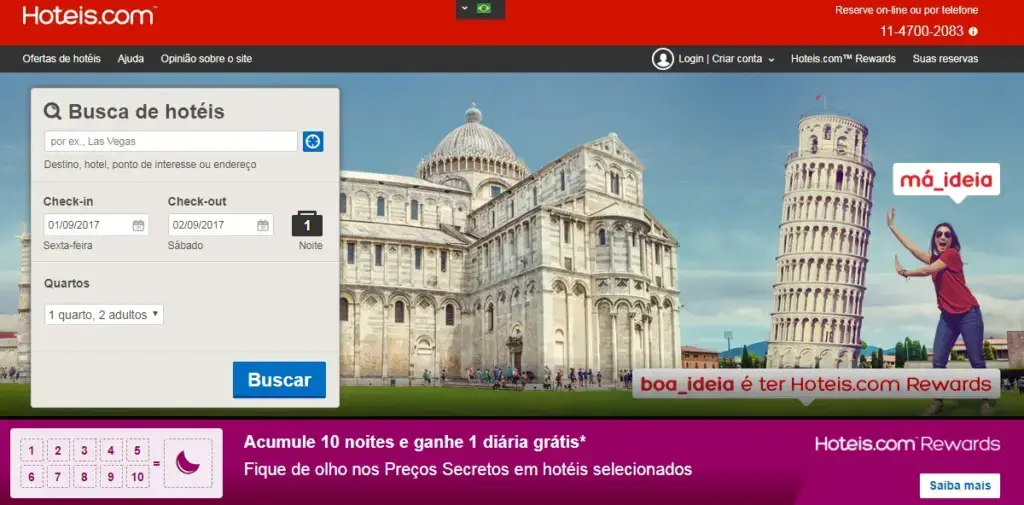Click Hoteis.com Rewards logo in purple banner
This screenshot has height=505, width=1024.
(x=907, y=444)
